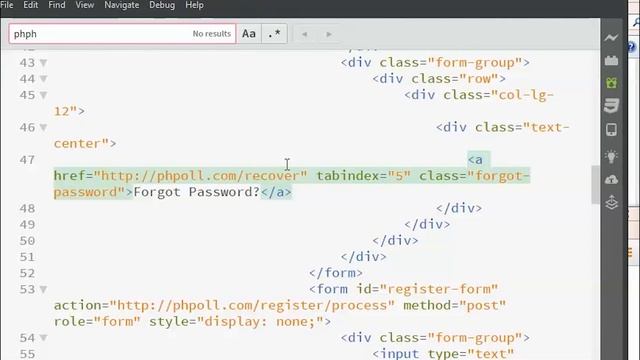640x360 pixels.
Task: Collapse code fold at line 45
Action: [43, 95]
